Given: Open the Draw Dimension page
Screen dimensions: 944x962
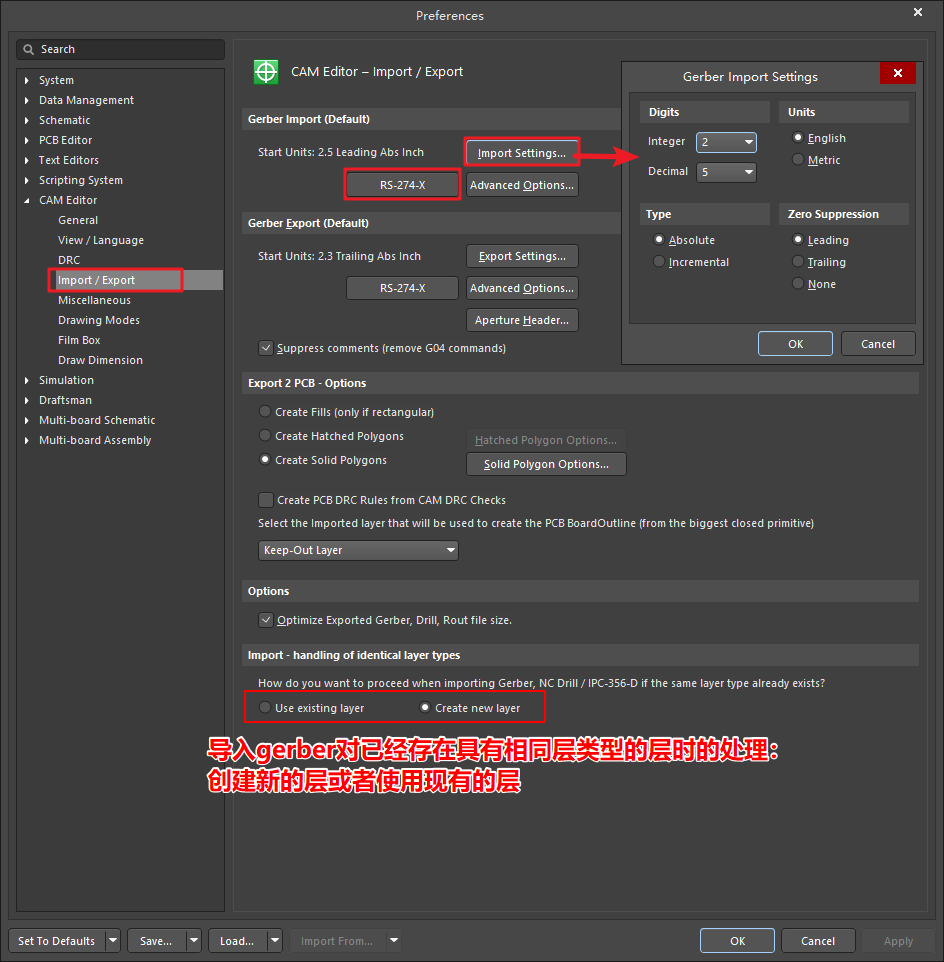Looking at the screenshot, I should 100,360.
